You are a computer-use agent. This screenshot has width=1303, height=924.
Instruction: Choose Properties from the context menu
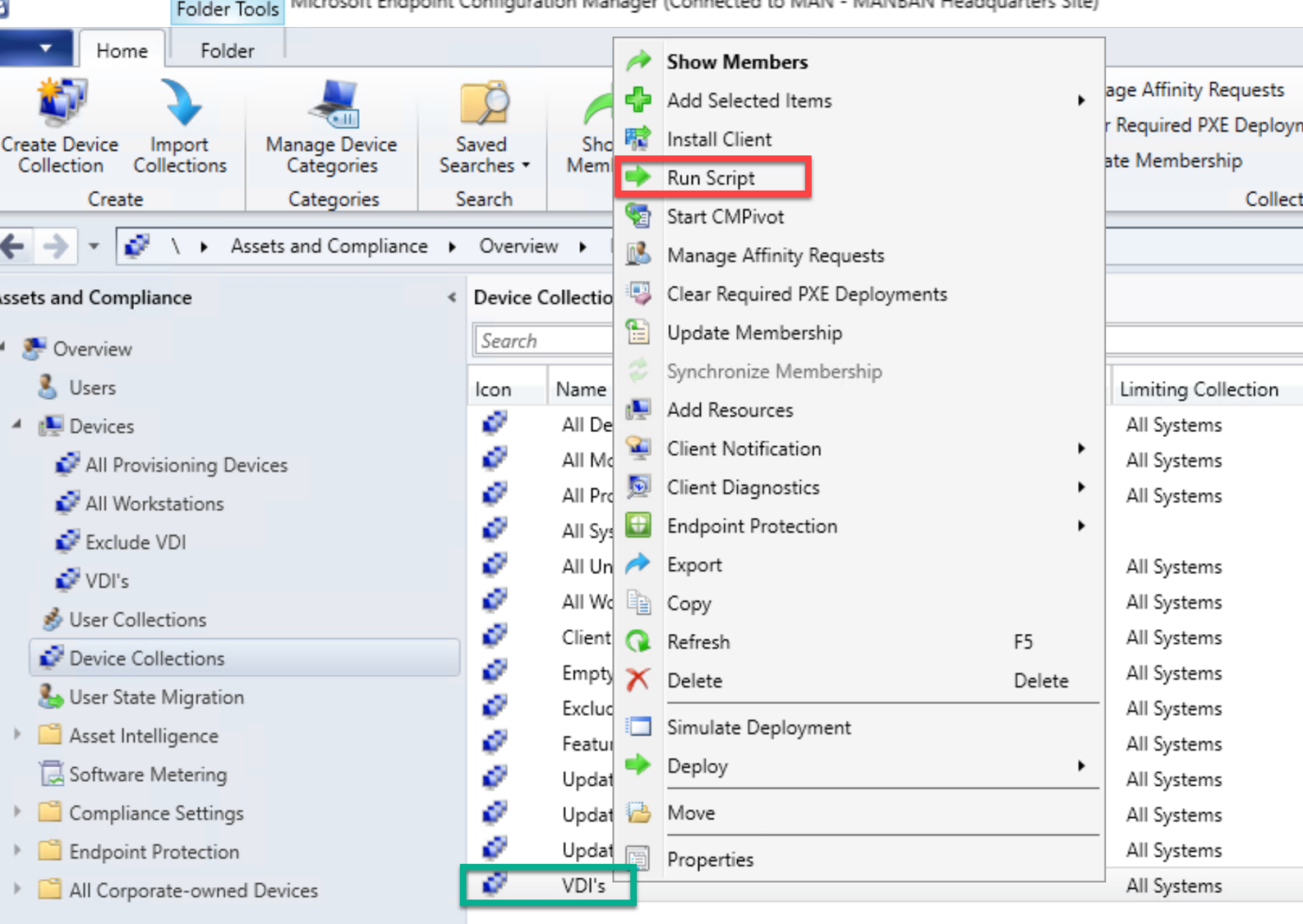pyautogui.click(x=710, y=860)
